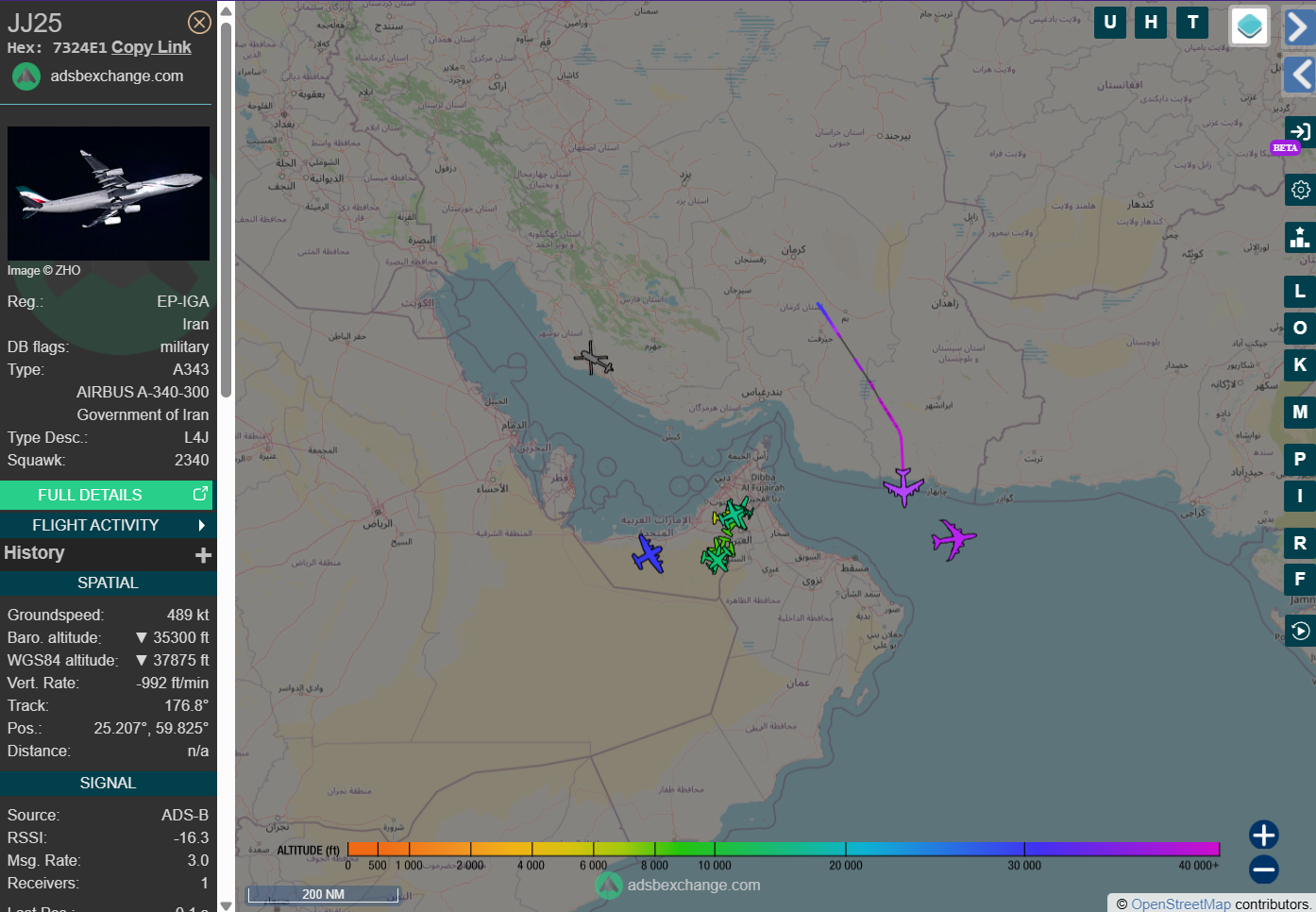Open the statistics podium icon
This screenshot has height=912, width=1316.
point(1300,237)
